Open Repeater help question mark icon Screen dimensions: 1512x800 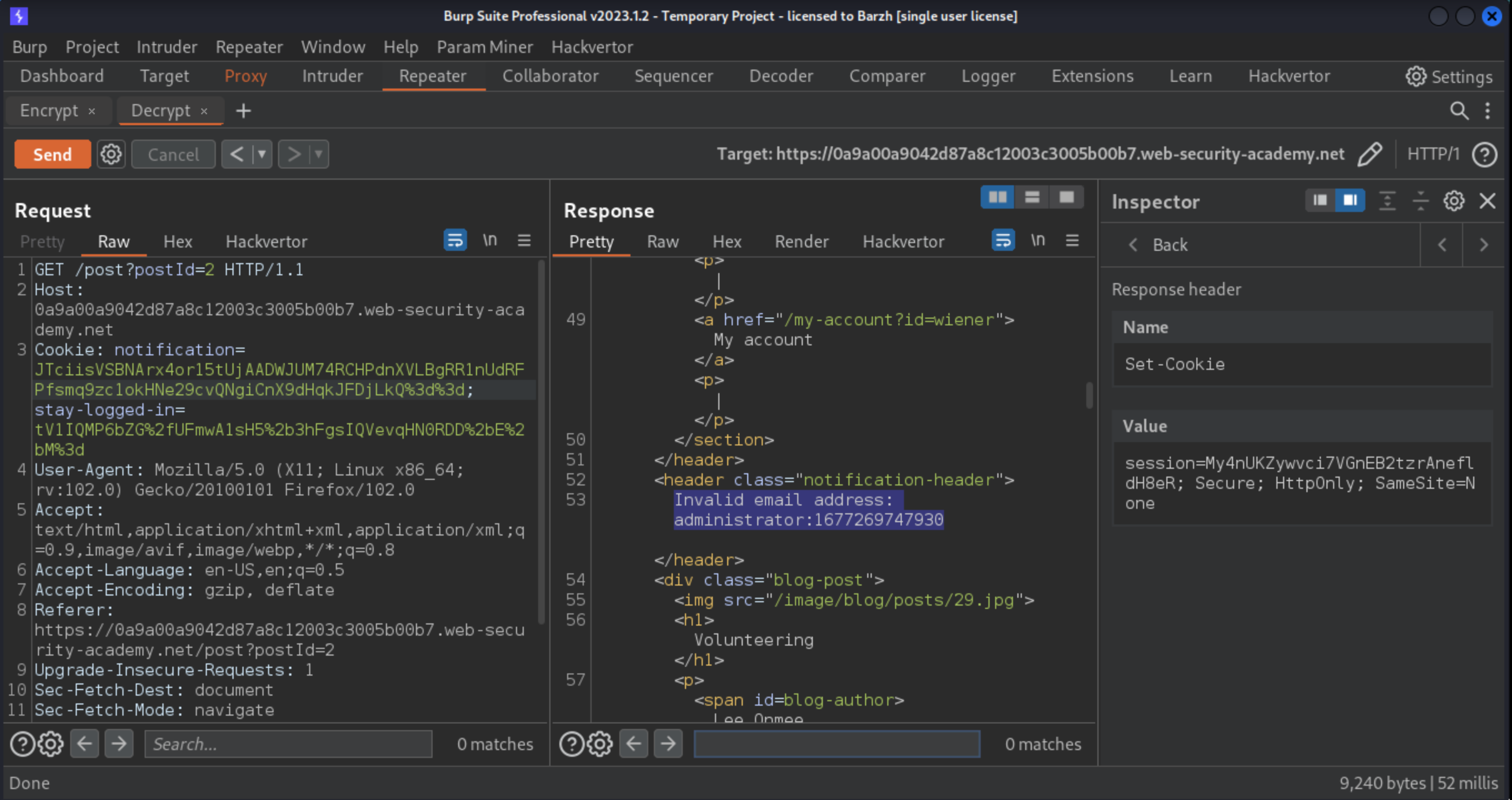[1484, 154]
